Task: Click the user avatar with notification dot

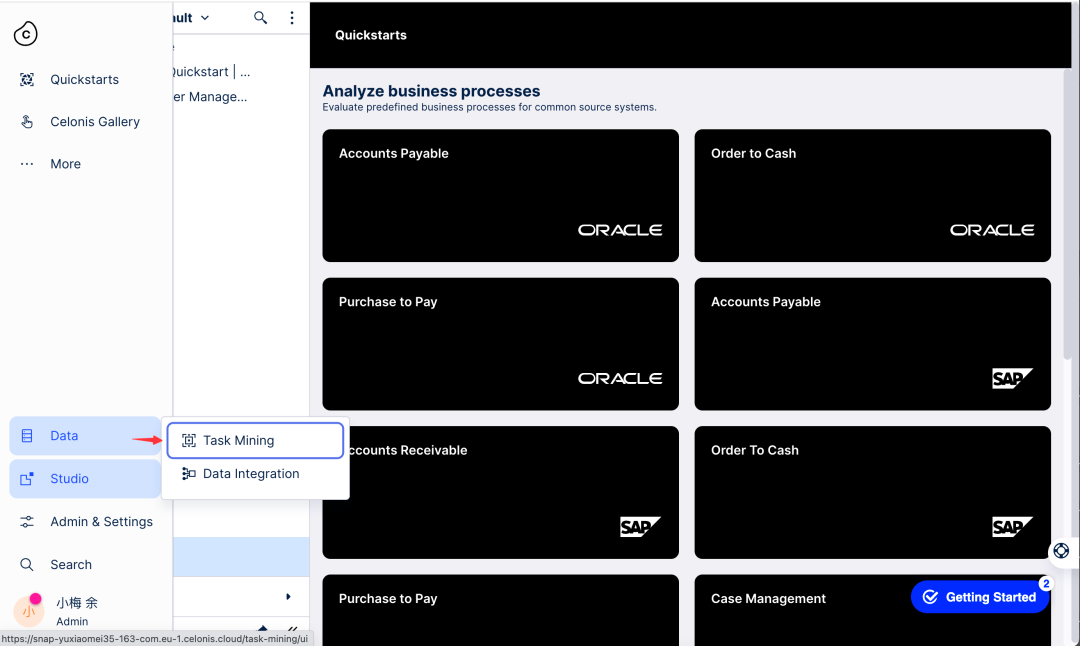Action: (28, 609)
